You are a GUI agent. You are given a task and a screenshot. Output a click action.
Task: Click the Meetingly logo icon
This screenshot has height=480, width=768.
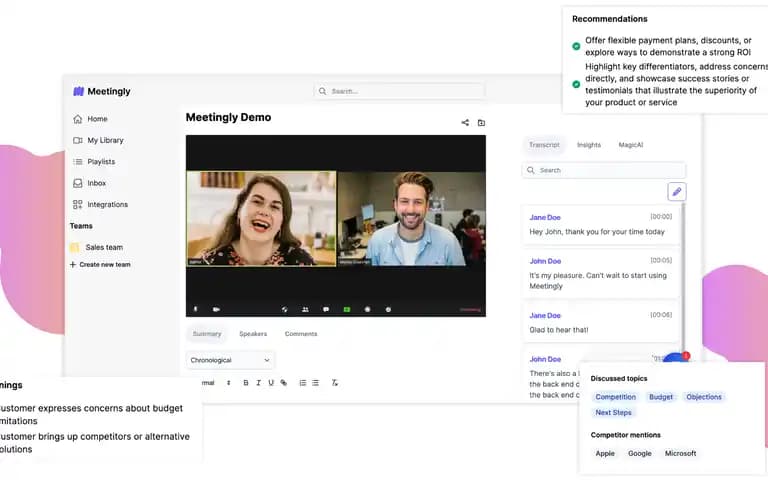(x=78, y=91)
